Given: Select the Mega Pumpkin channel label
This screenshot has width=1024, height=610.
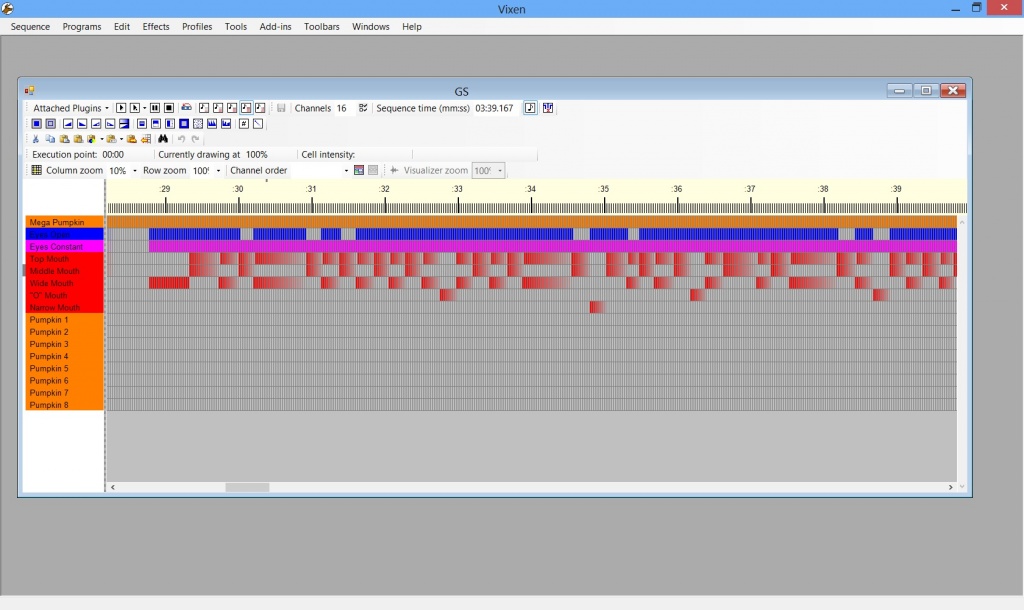Looking at the screenshot, I should [64, 222].
